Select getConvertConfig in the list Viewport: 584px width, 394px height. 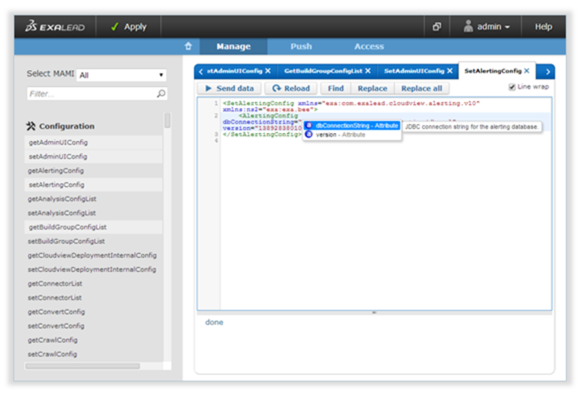93,312
